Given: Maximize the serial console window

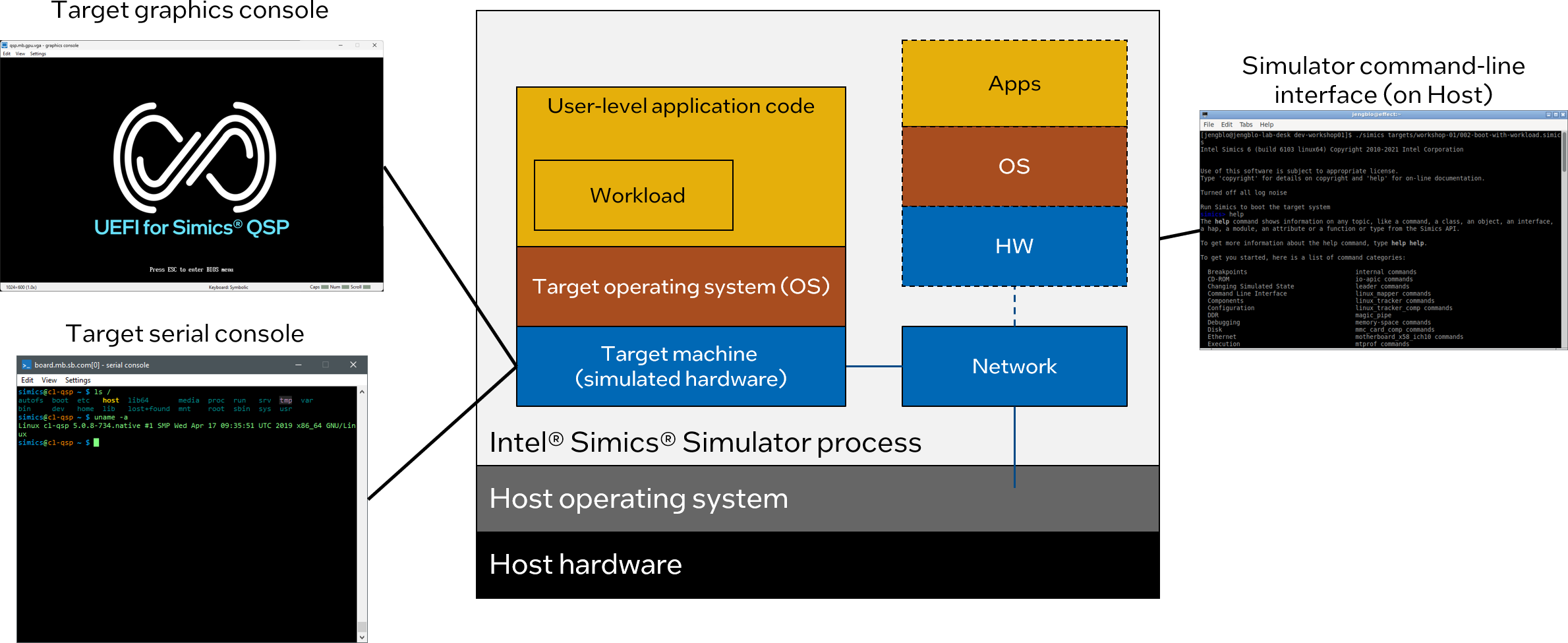Looking at the screenshot, I should click(326, 365).
